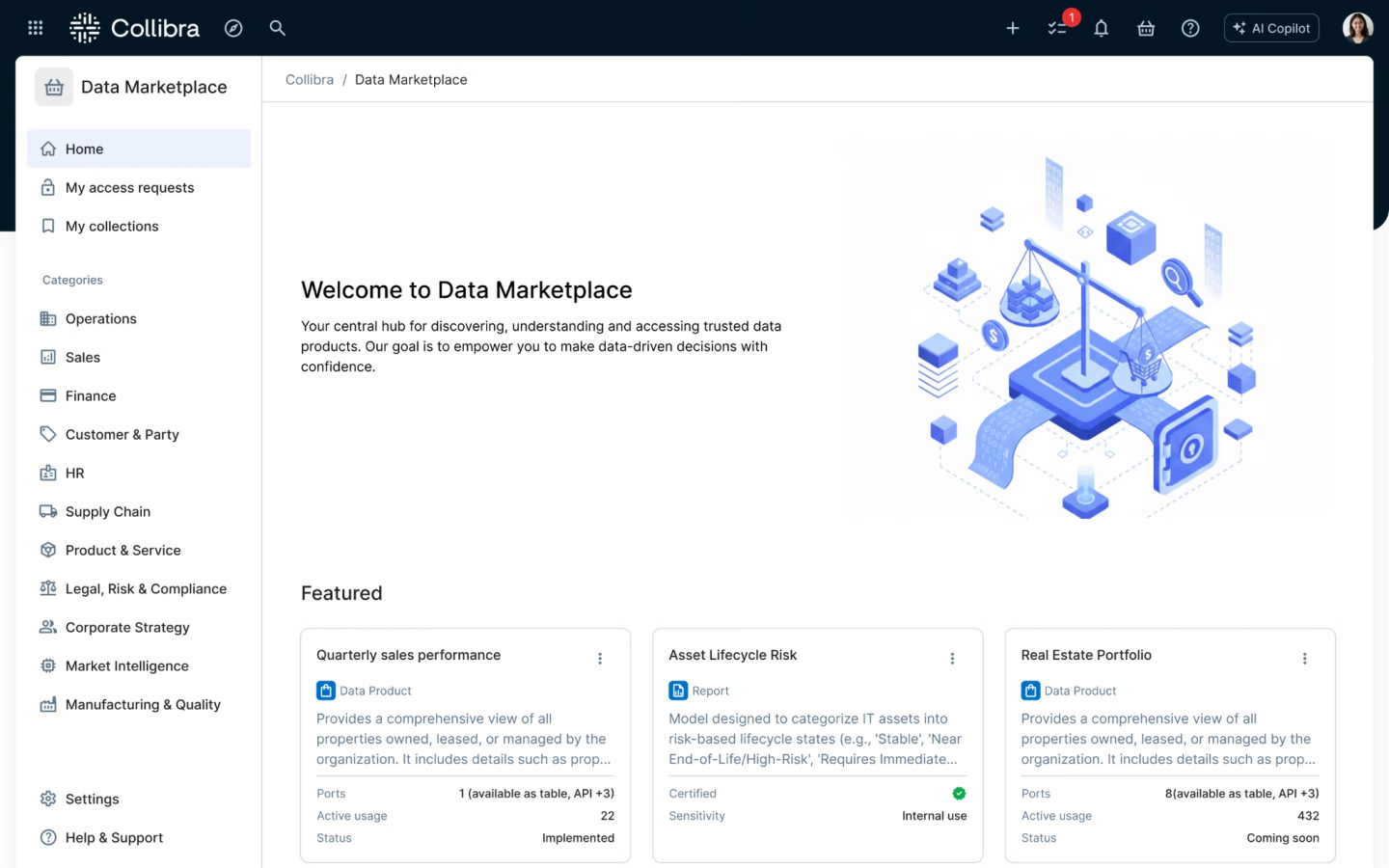Open the help question-mark icon
This screenshot has height=868, width=1389.
[x=1189, y=28]
